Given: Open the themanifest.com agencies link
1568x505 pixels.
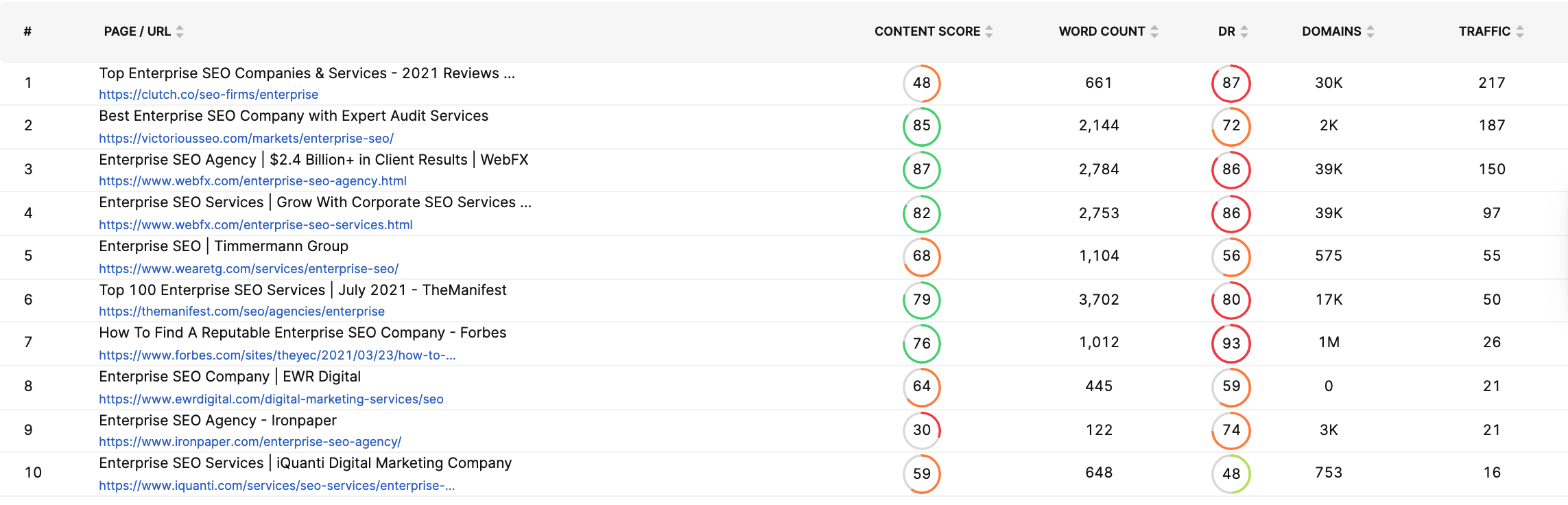Looking at the screenshot, I should point(241,311).
